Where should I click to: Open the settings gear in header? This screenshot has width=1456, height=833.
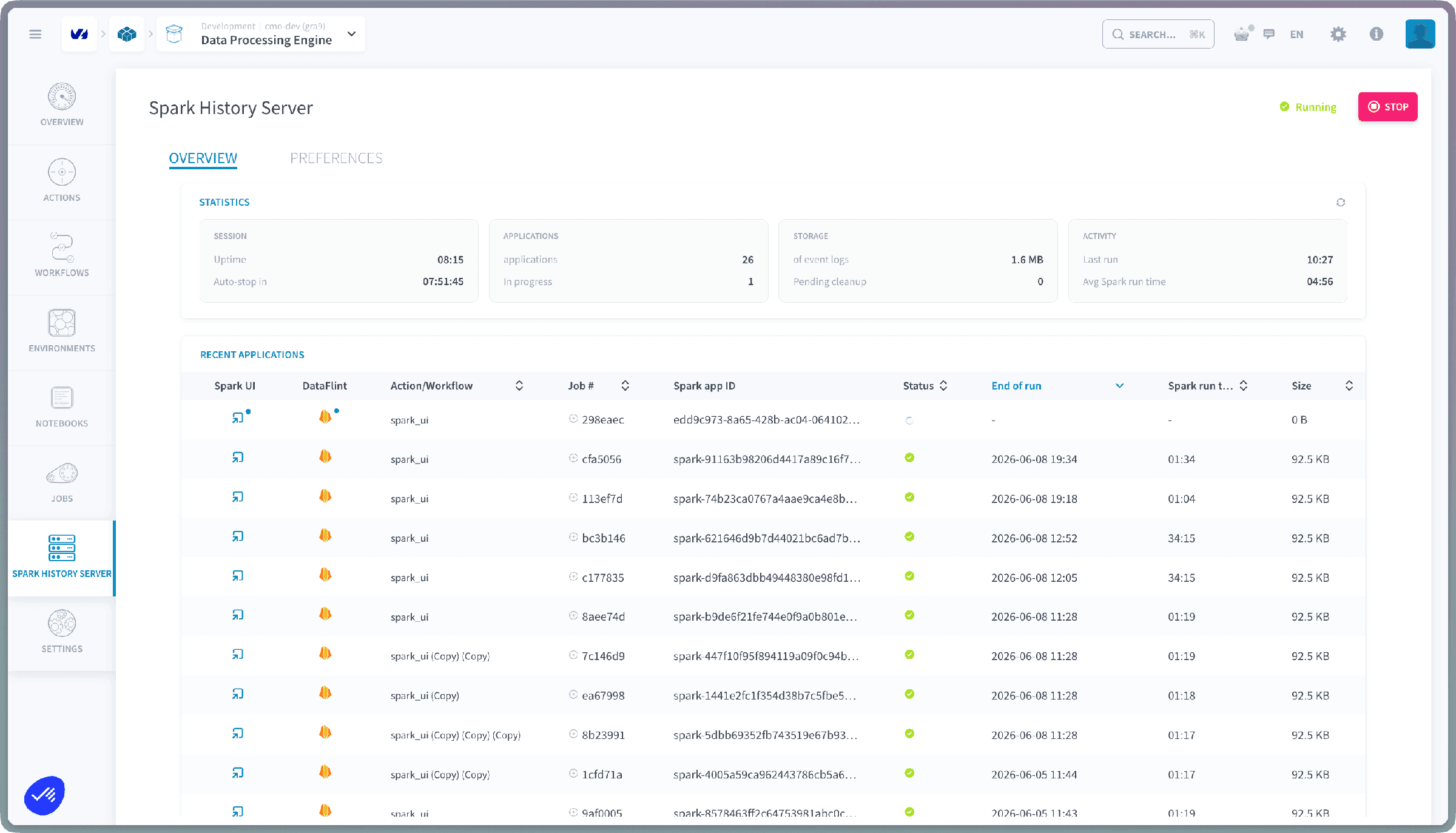coord(1338,34)
